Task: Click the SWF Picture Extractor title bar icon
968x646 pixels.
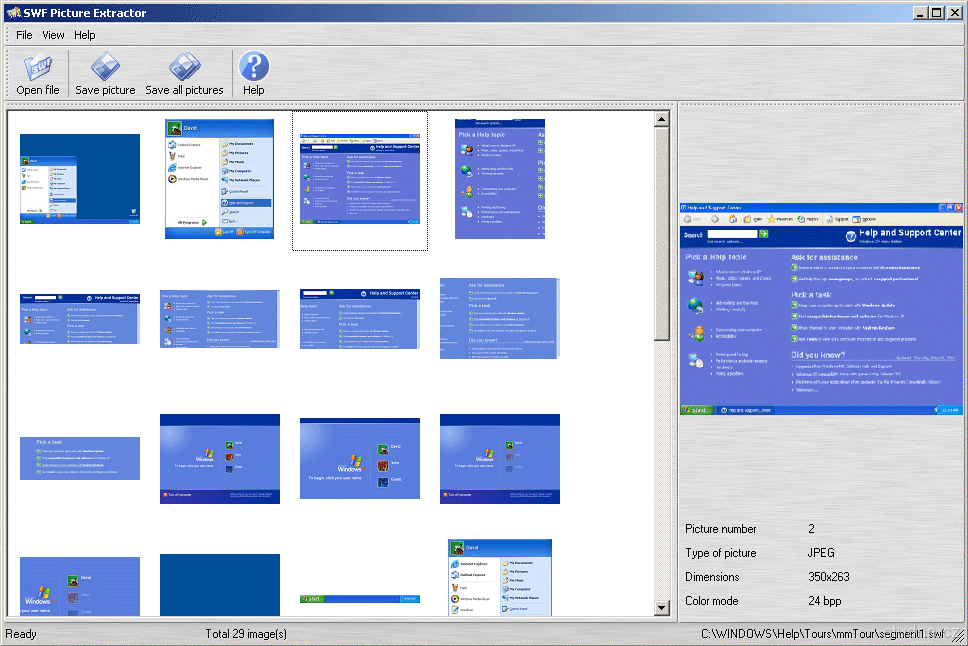Action: tap(13, 13)
